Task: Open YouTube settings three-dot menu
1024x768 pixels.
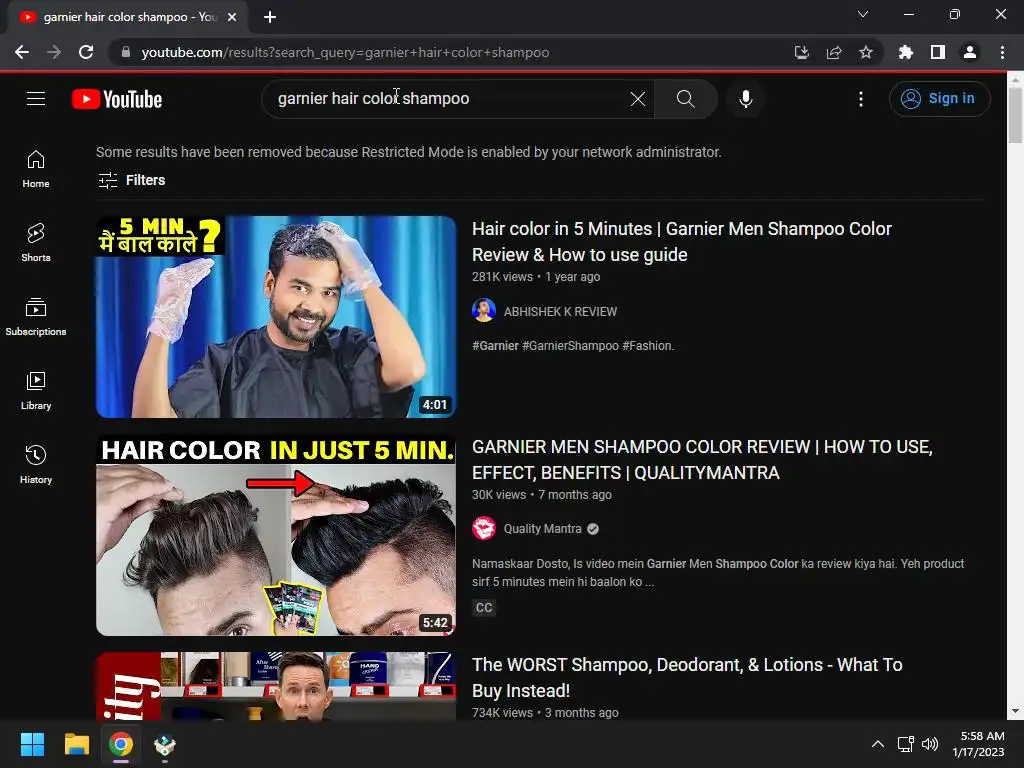Action: click(861, 99)
